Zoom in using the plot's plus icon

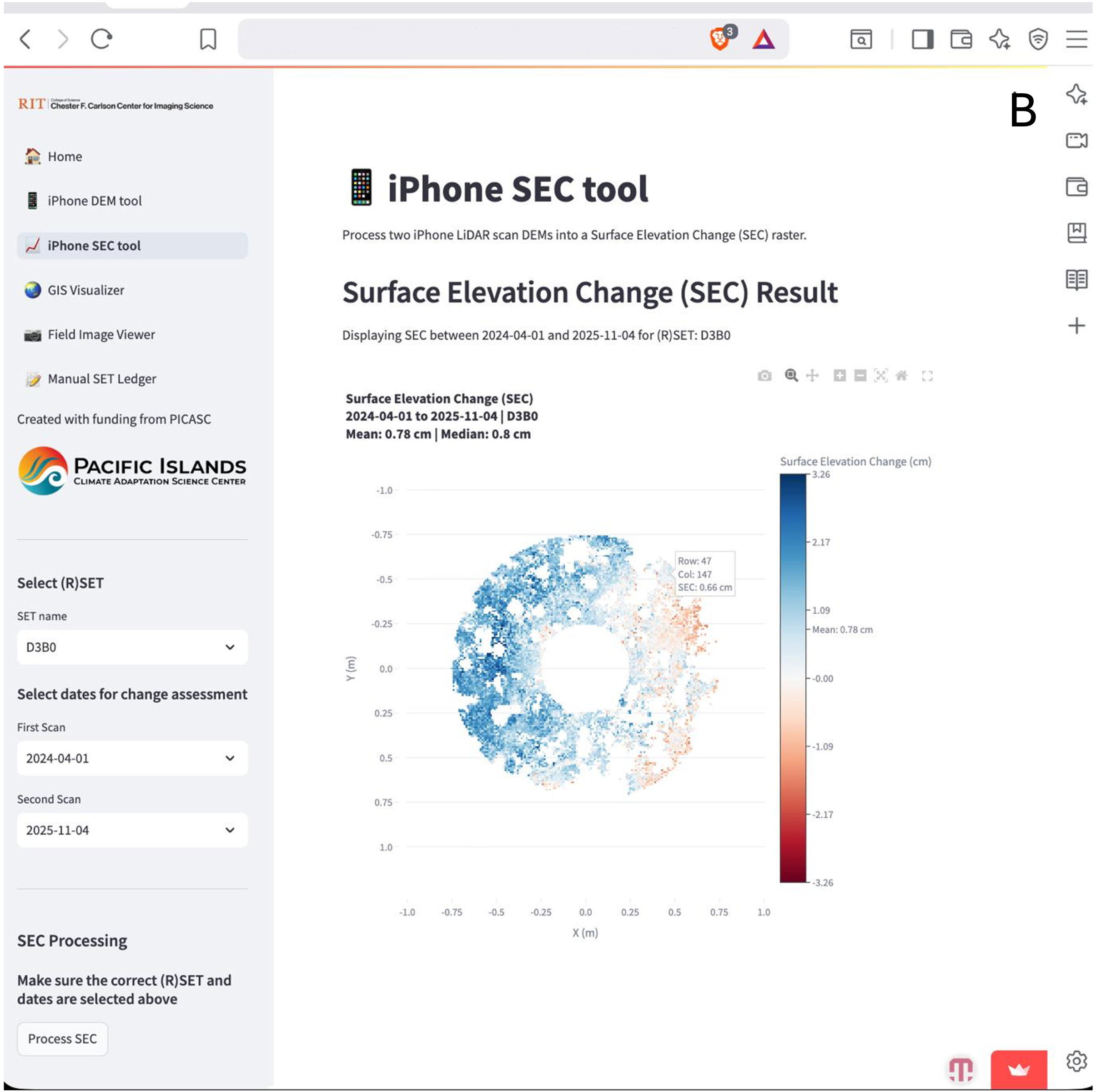[x=840, y=376]
